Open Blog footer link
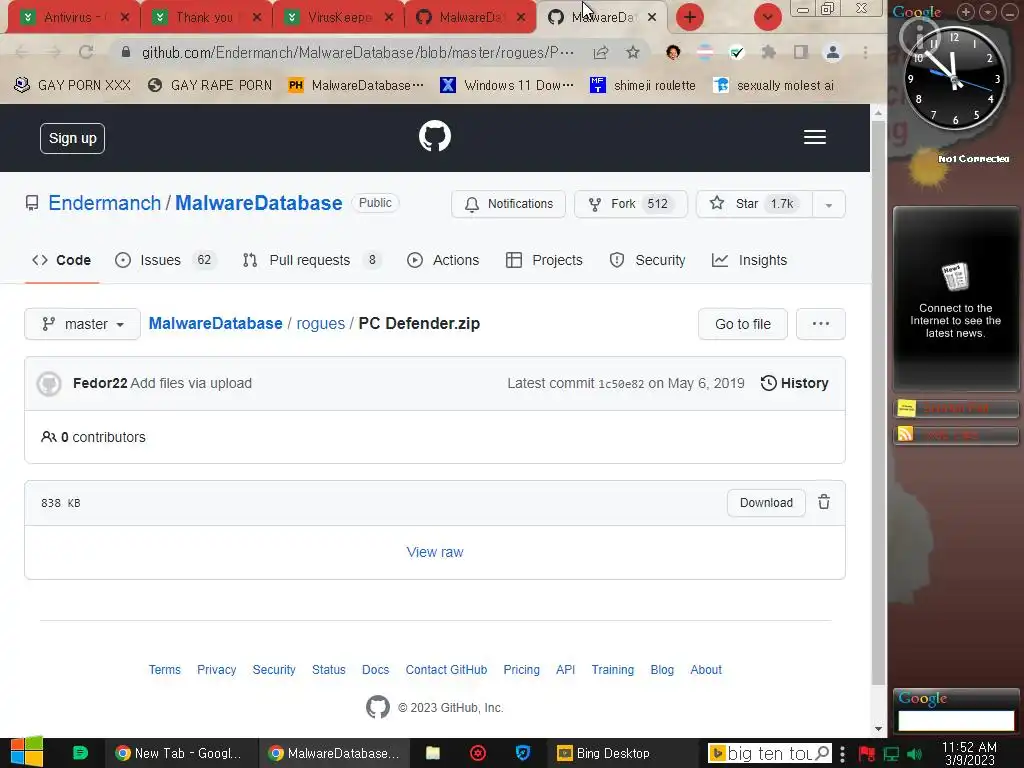Screen dimensions: 1024x768 (662, 669)
